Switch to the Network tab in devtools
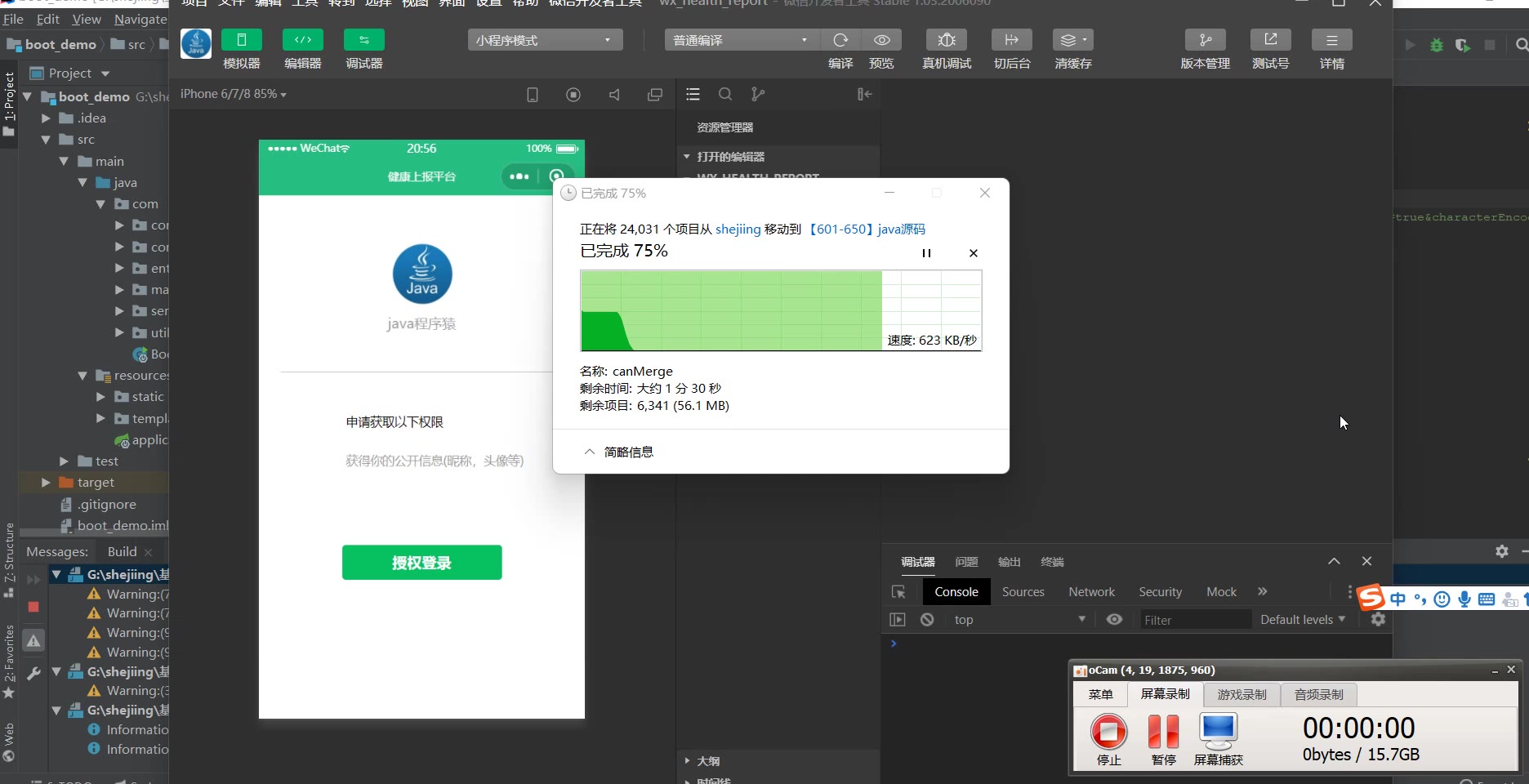Screen dimensions: 1529x784 pos(1091,592)
